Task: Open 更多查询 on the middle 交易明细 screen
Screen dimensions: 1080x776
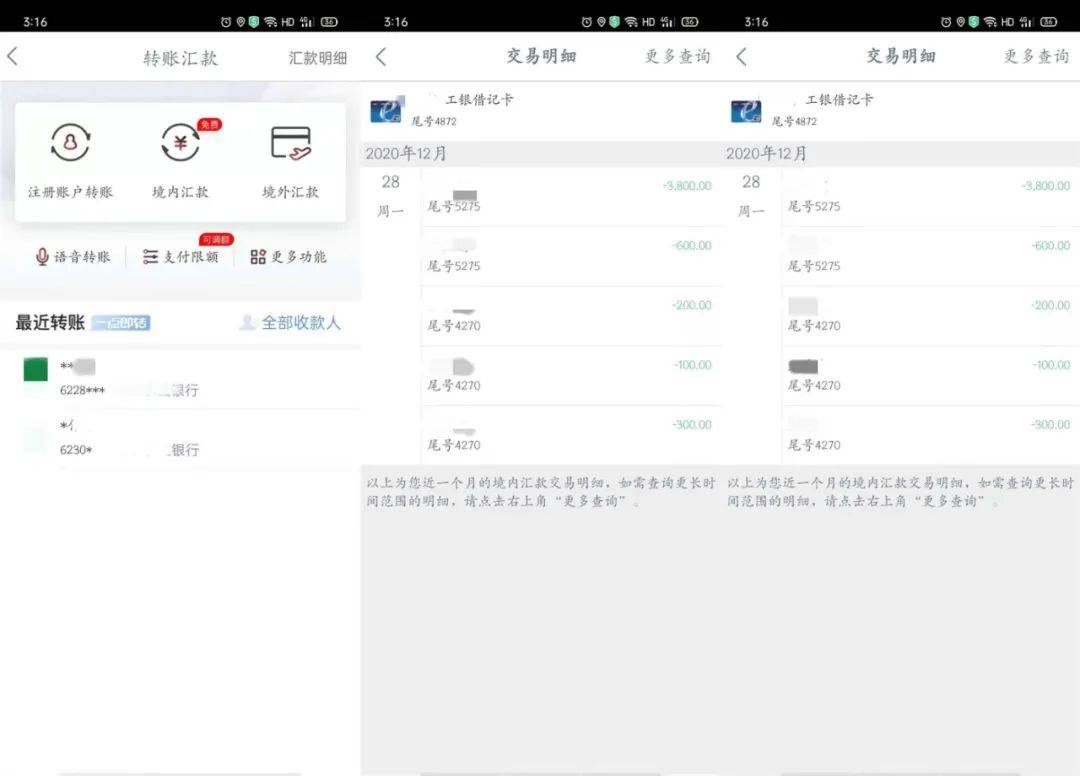Action: click(x=678, y=56)
